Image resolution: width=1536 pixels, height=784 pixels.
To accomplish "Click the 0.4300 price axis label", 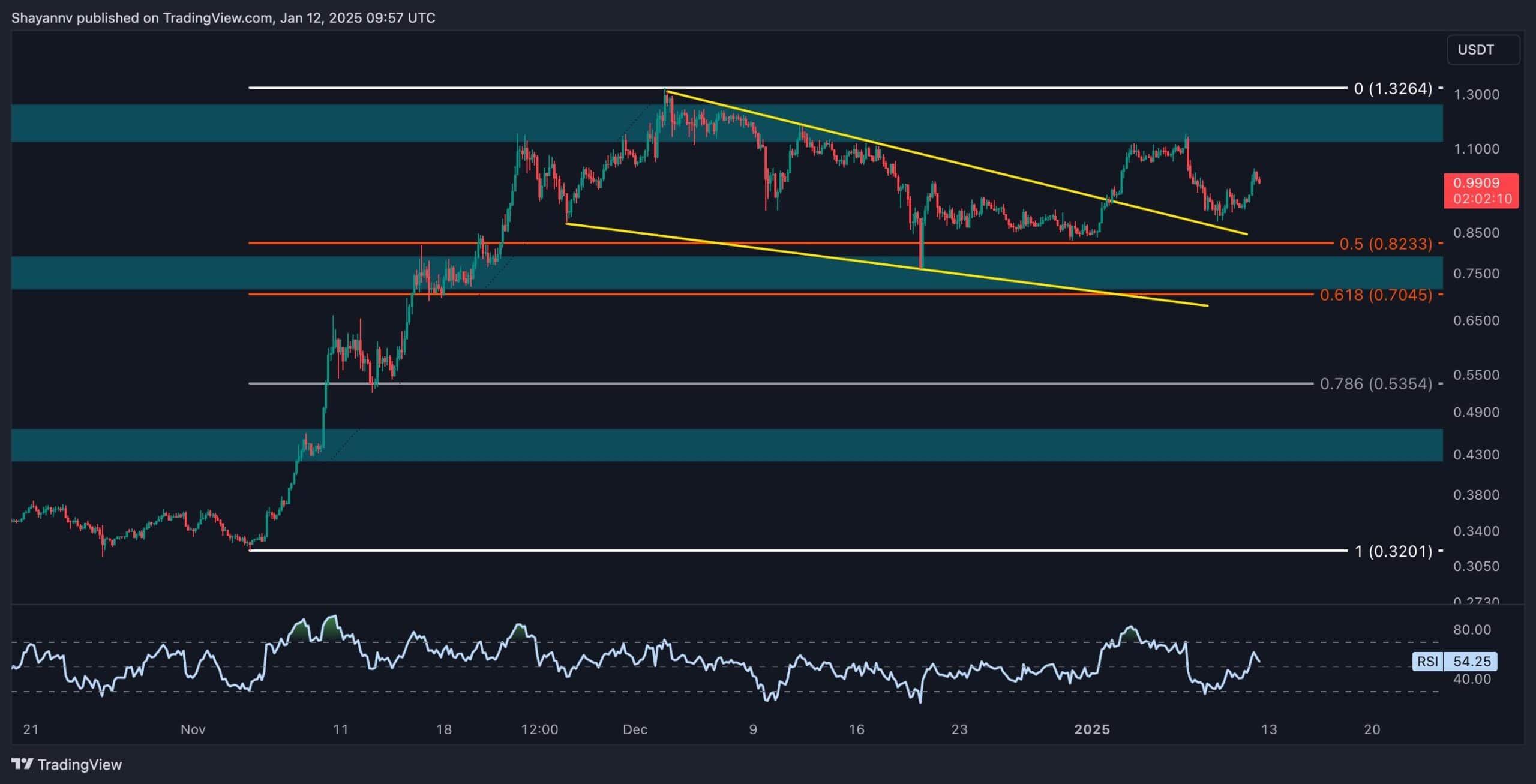I will click(1475, 455).
